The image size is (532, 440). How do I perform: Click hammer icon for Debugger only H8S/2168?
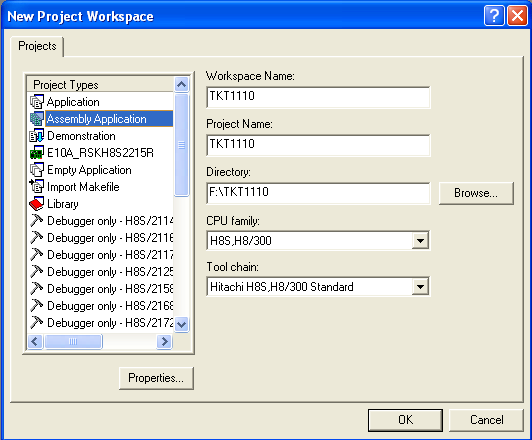37,305
